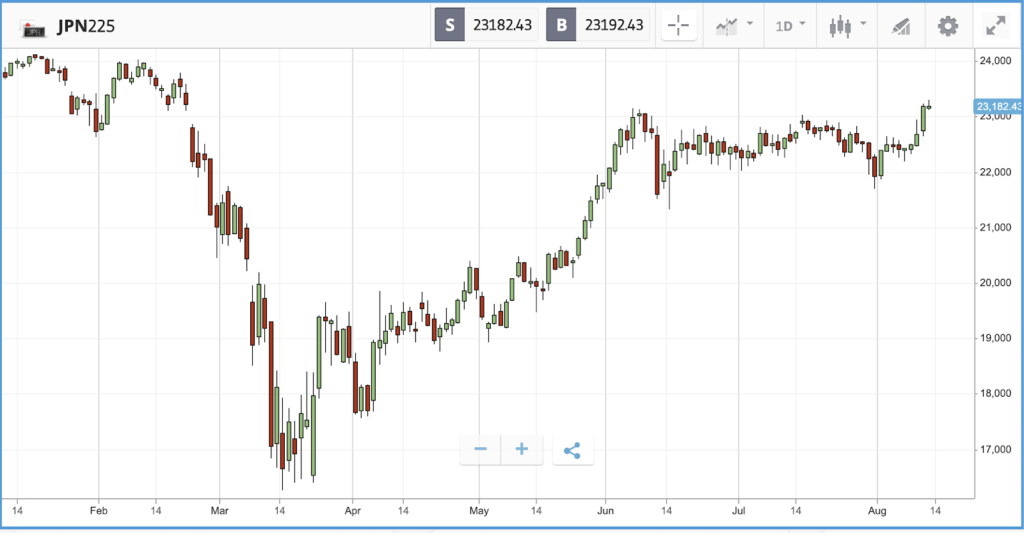The height and width of the screenshot is (533, 1024).
Task: Click the 23,182.43 current price label
Action: click(999, 106)
